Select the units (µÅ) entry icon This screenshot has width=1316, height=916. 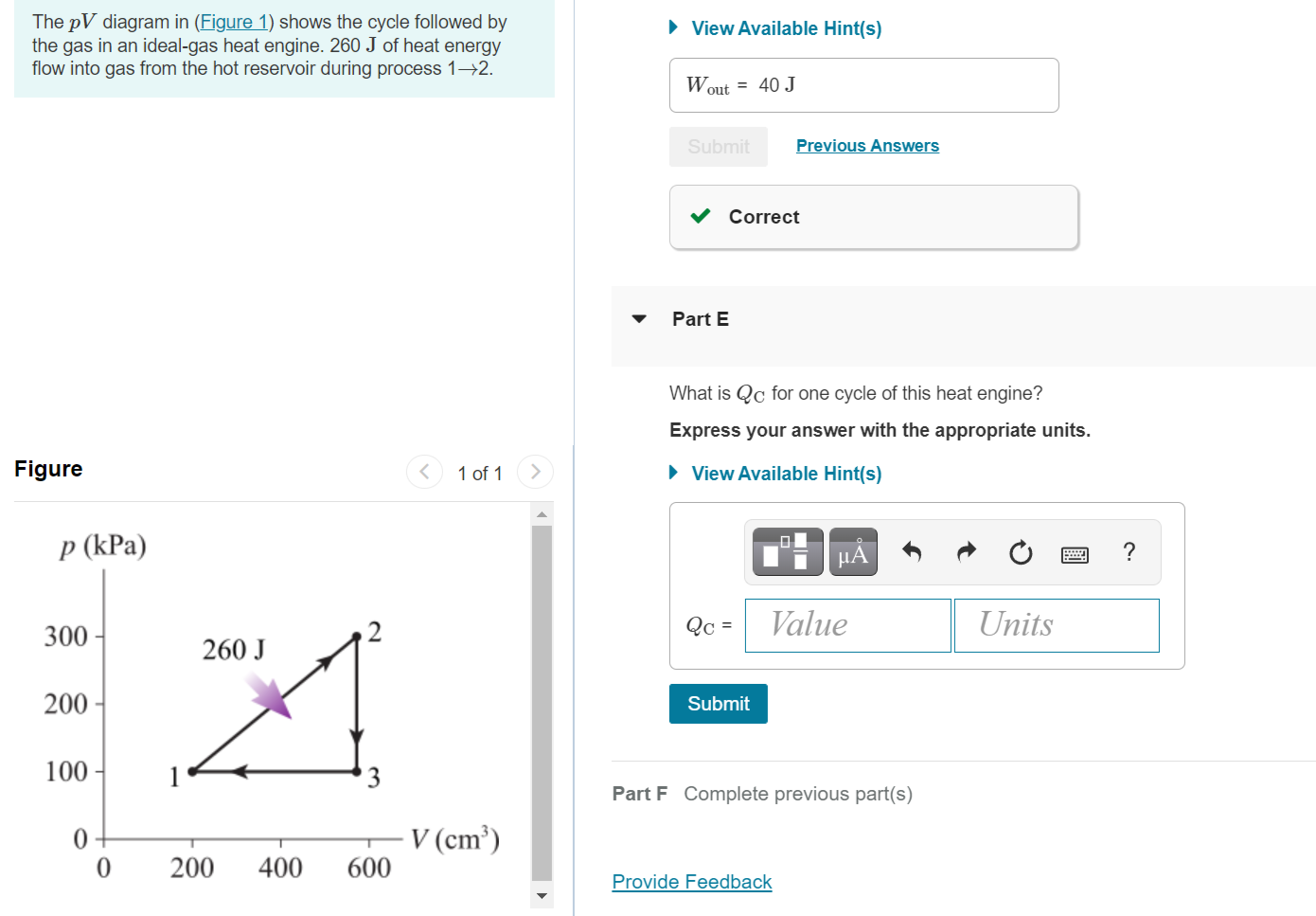coord(852,551)
